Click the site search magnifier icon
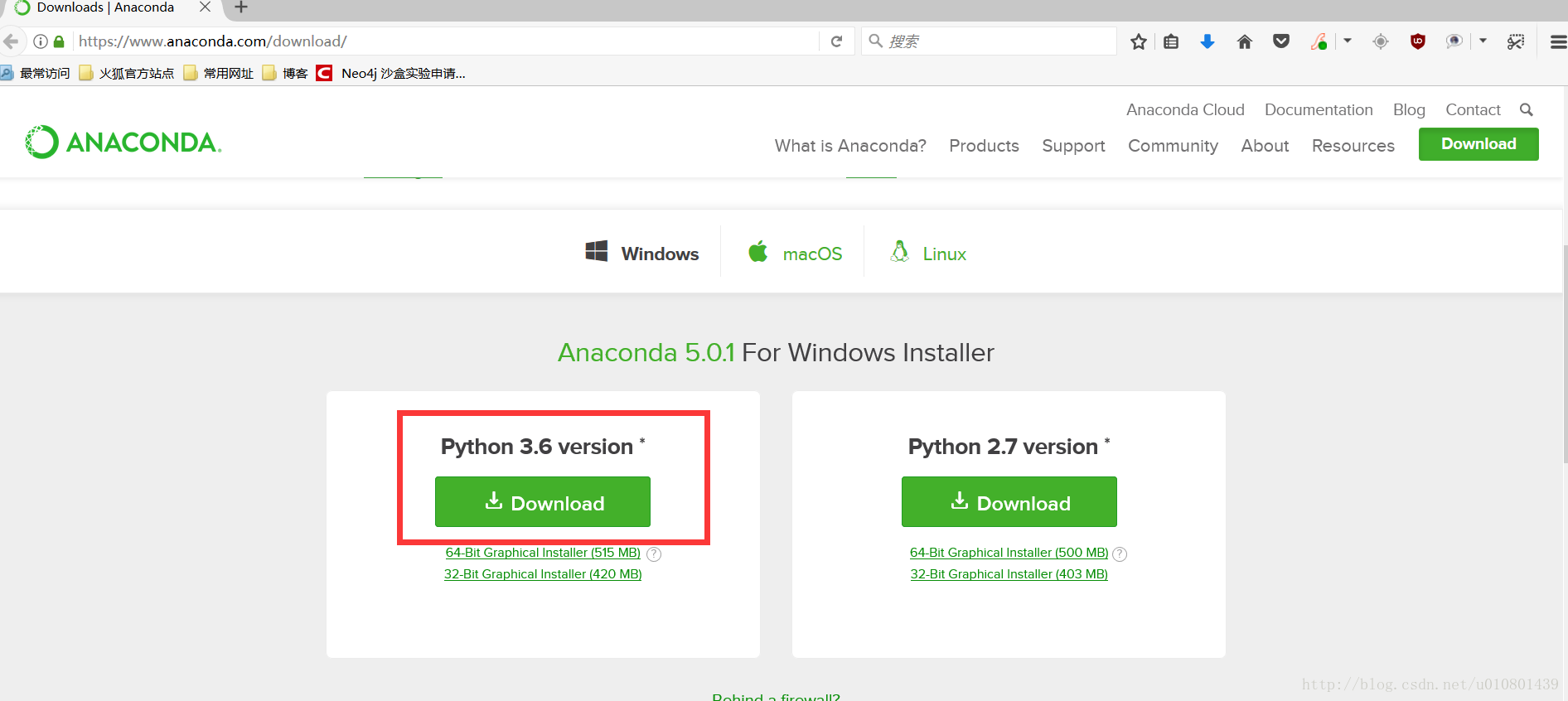 click(1527, 109)
